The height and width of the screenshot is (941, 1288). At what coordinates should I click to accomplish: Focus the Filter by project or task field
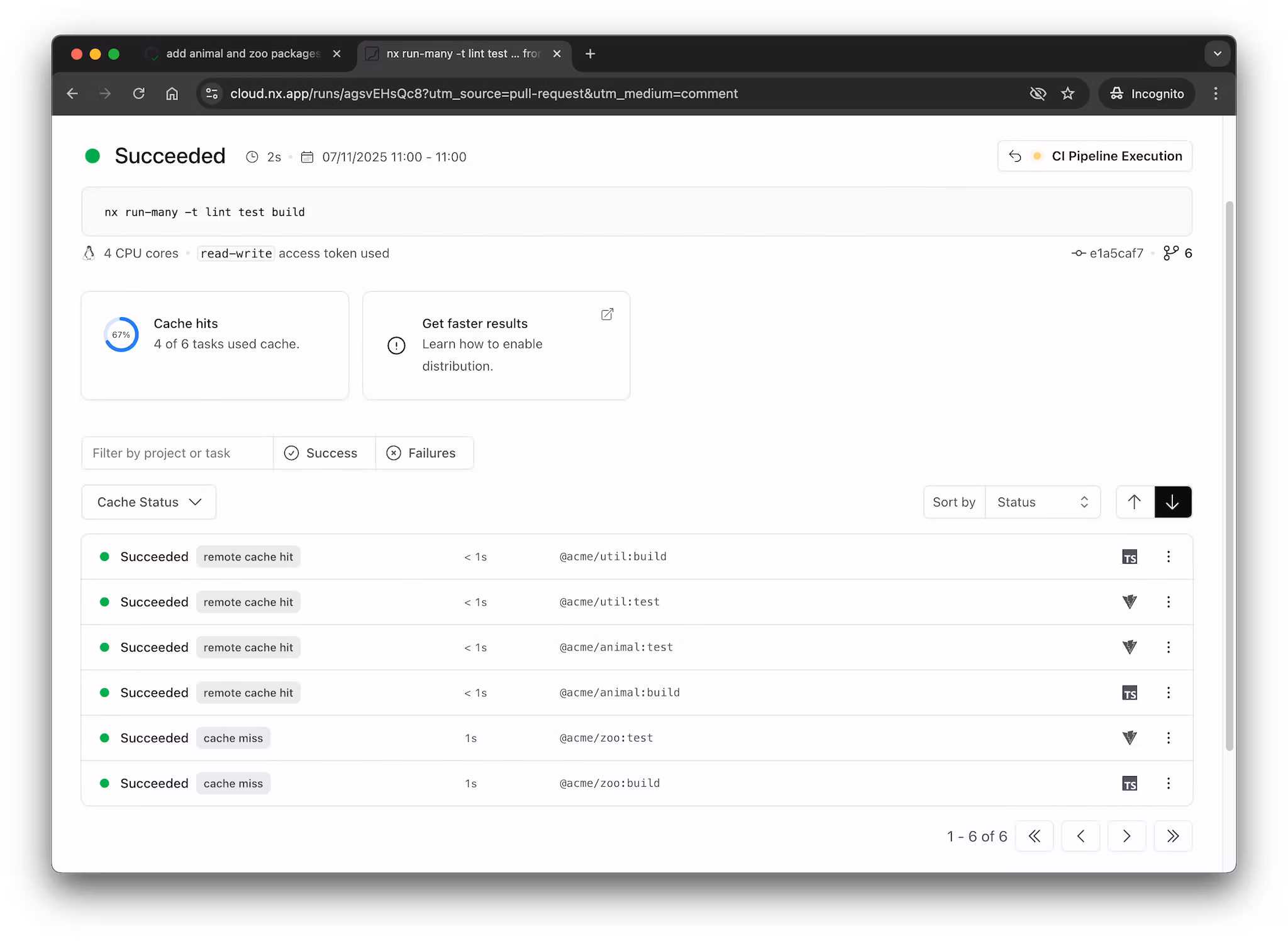pos(177,453)
